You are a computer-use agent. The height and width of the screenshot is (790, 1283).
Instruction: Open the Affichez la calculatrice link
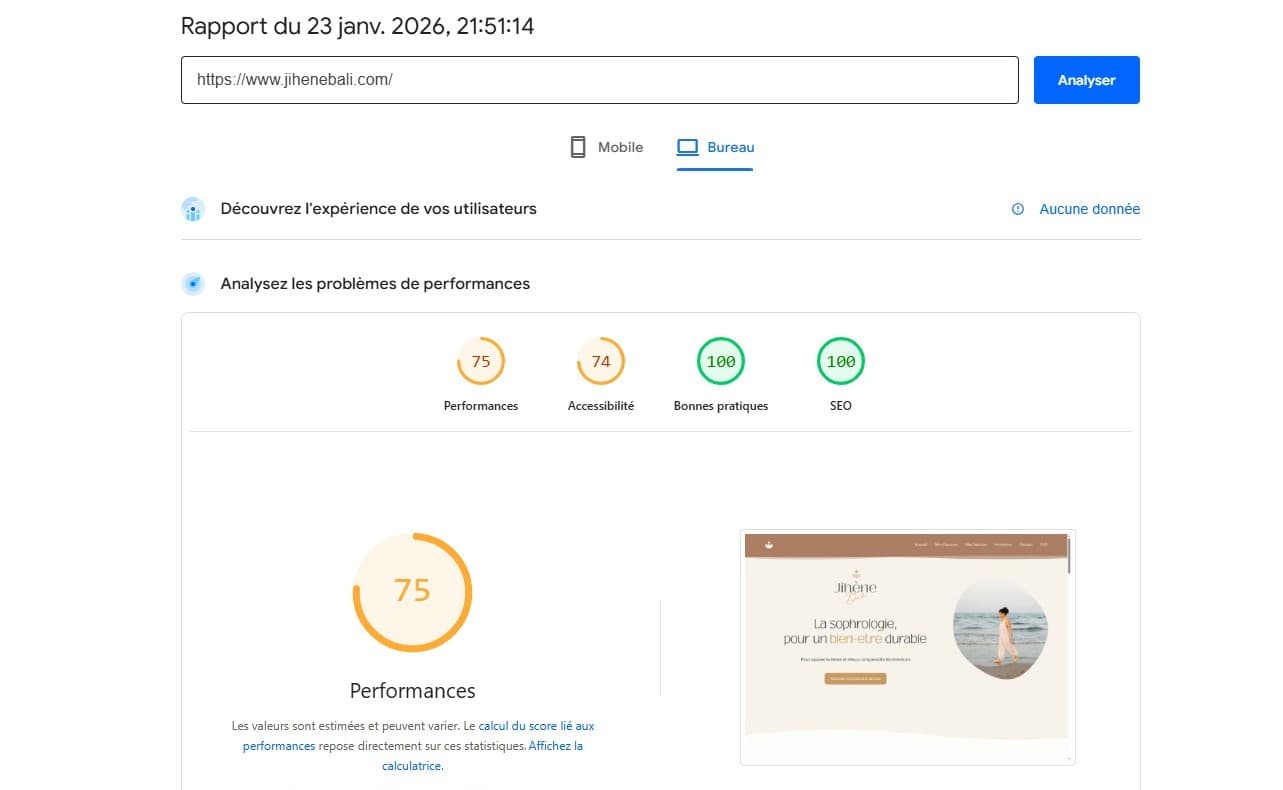pyautogui.click(x=555, y=746)
